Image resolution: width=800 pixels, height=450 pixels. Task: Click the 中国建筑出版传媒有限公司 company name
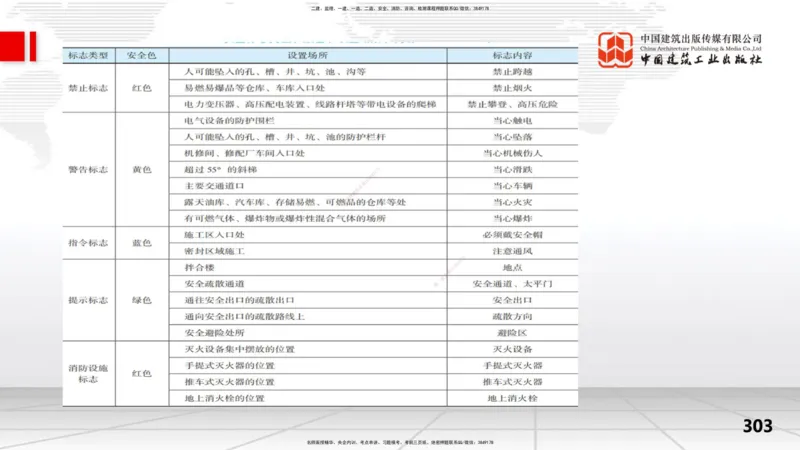tap(701, 38)
